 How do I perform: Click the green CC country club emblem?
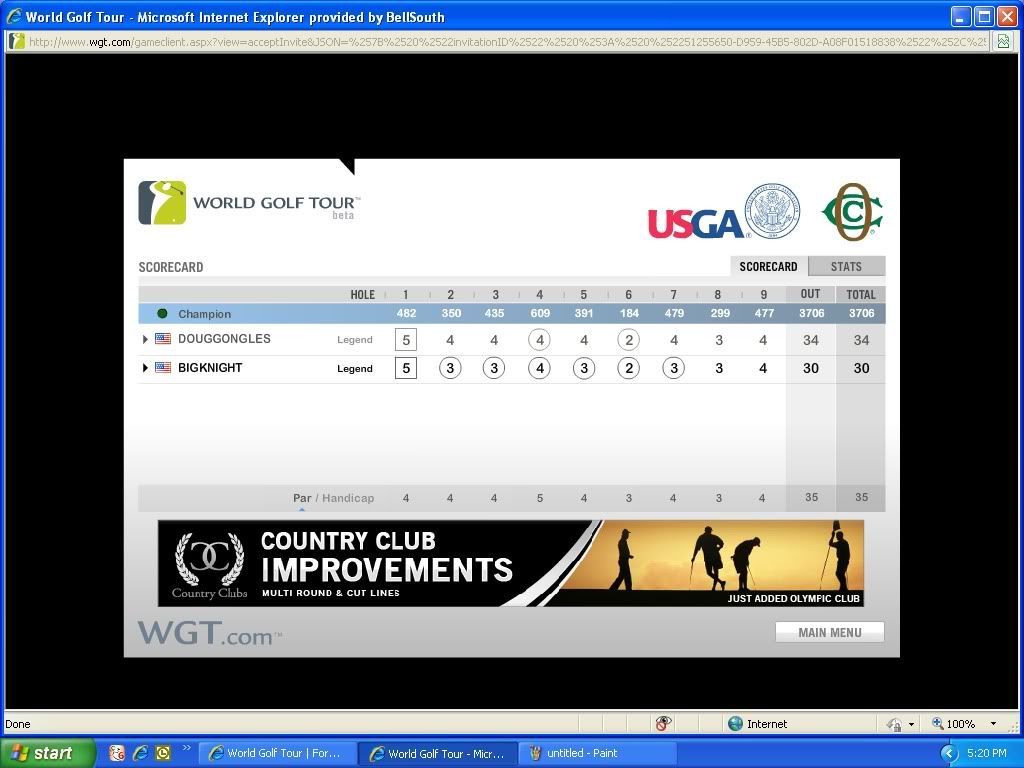851,212
